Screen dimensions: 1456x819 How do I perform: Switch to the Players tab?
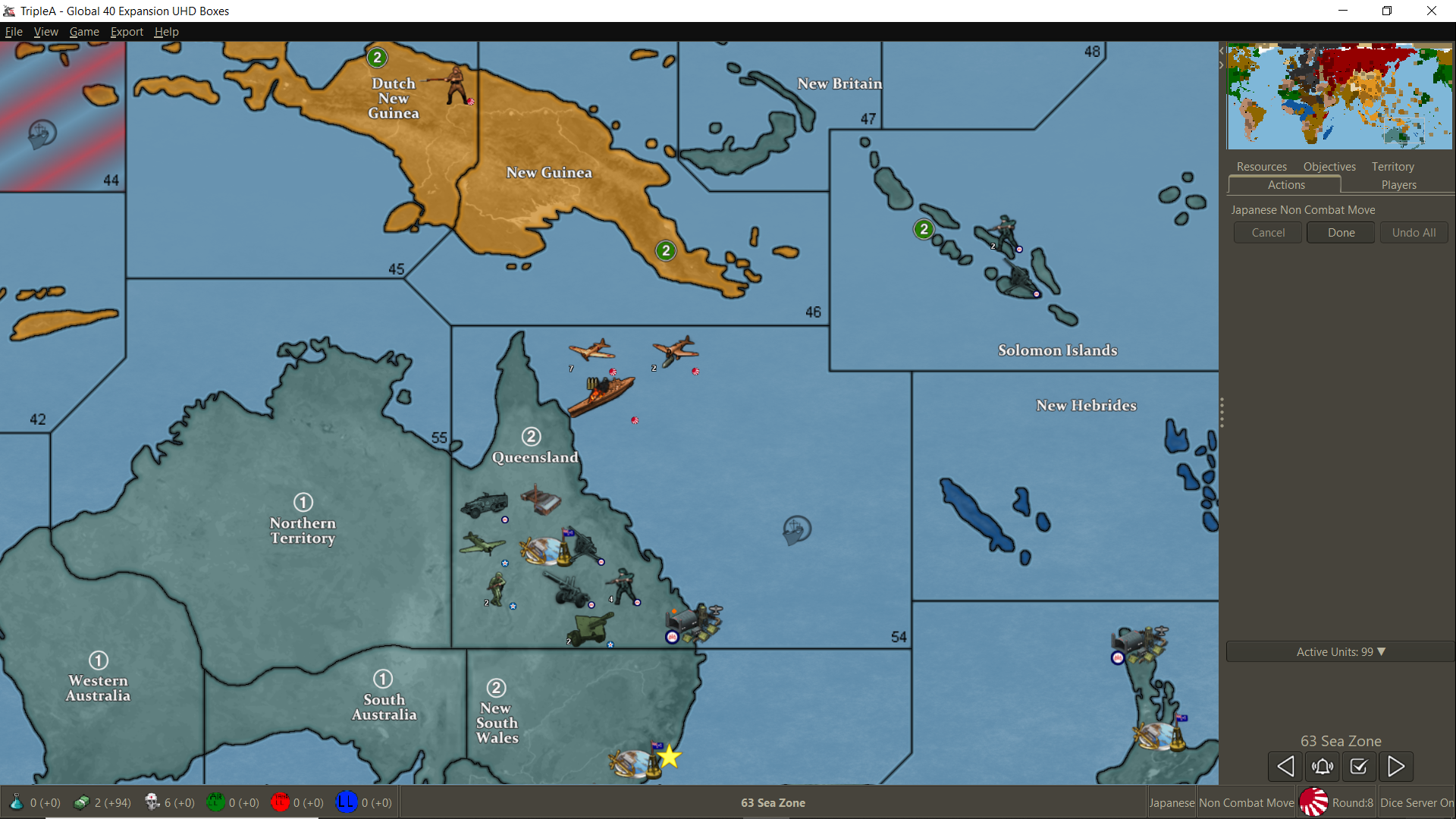[1398, 185]
